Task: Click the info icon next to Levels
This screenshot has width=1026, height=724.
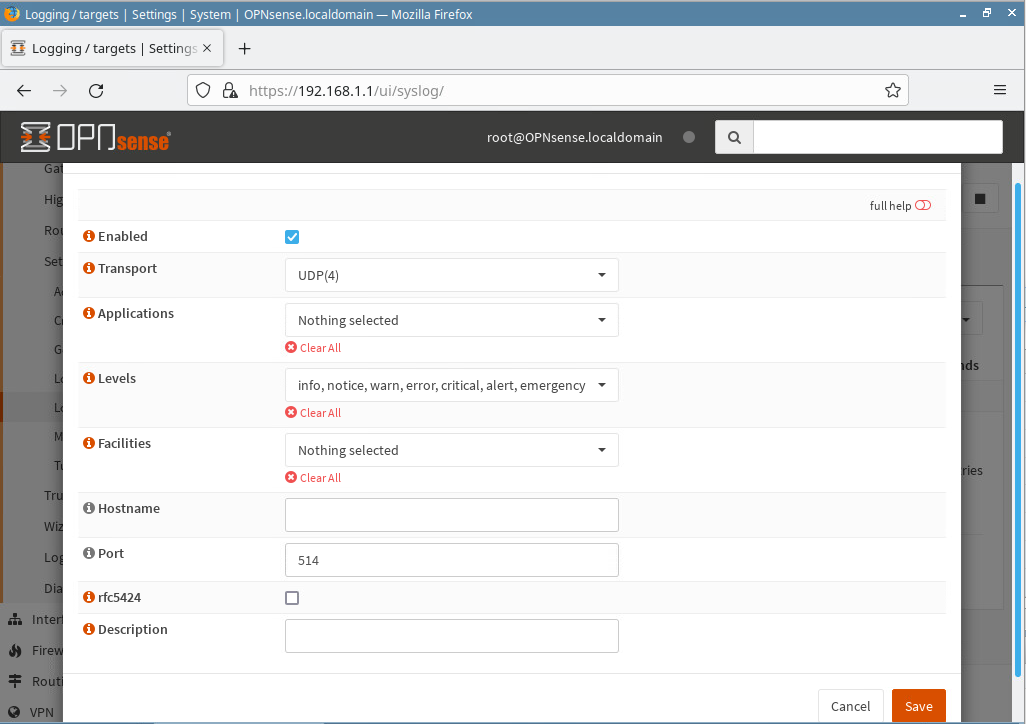Action: coord(89,379)
